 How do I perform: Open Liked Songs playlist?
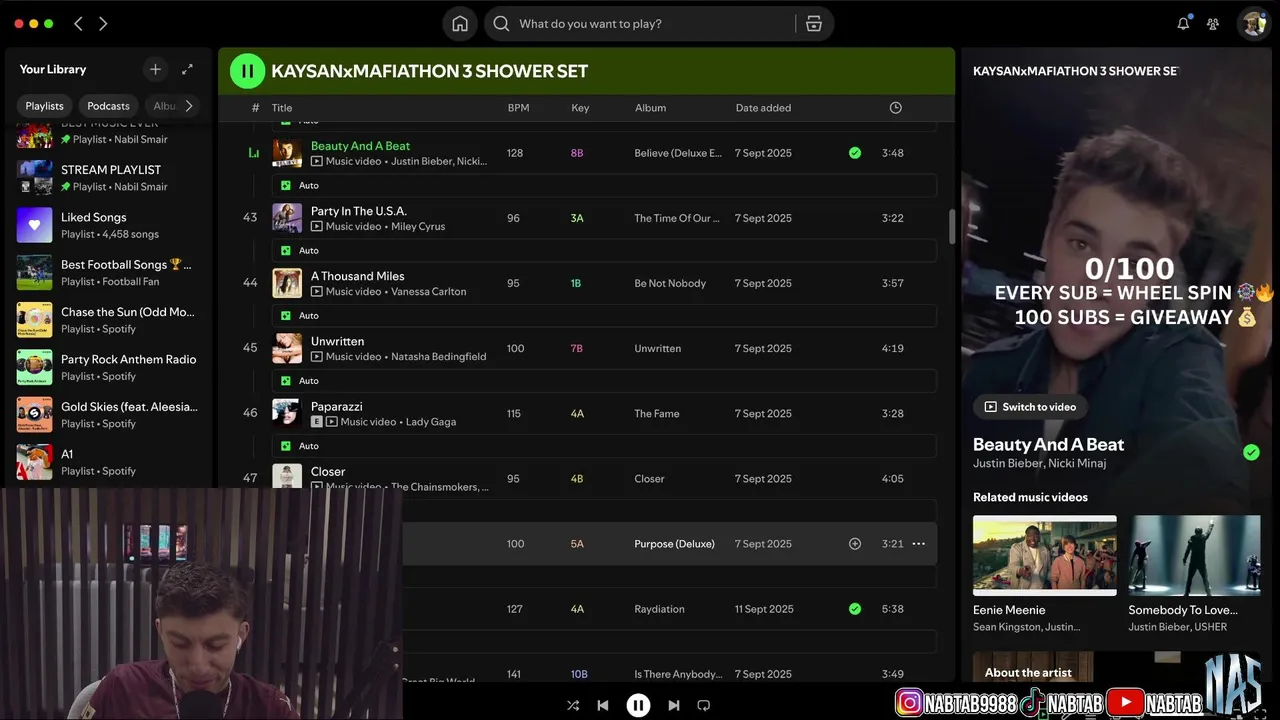click(107, 225)
